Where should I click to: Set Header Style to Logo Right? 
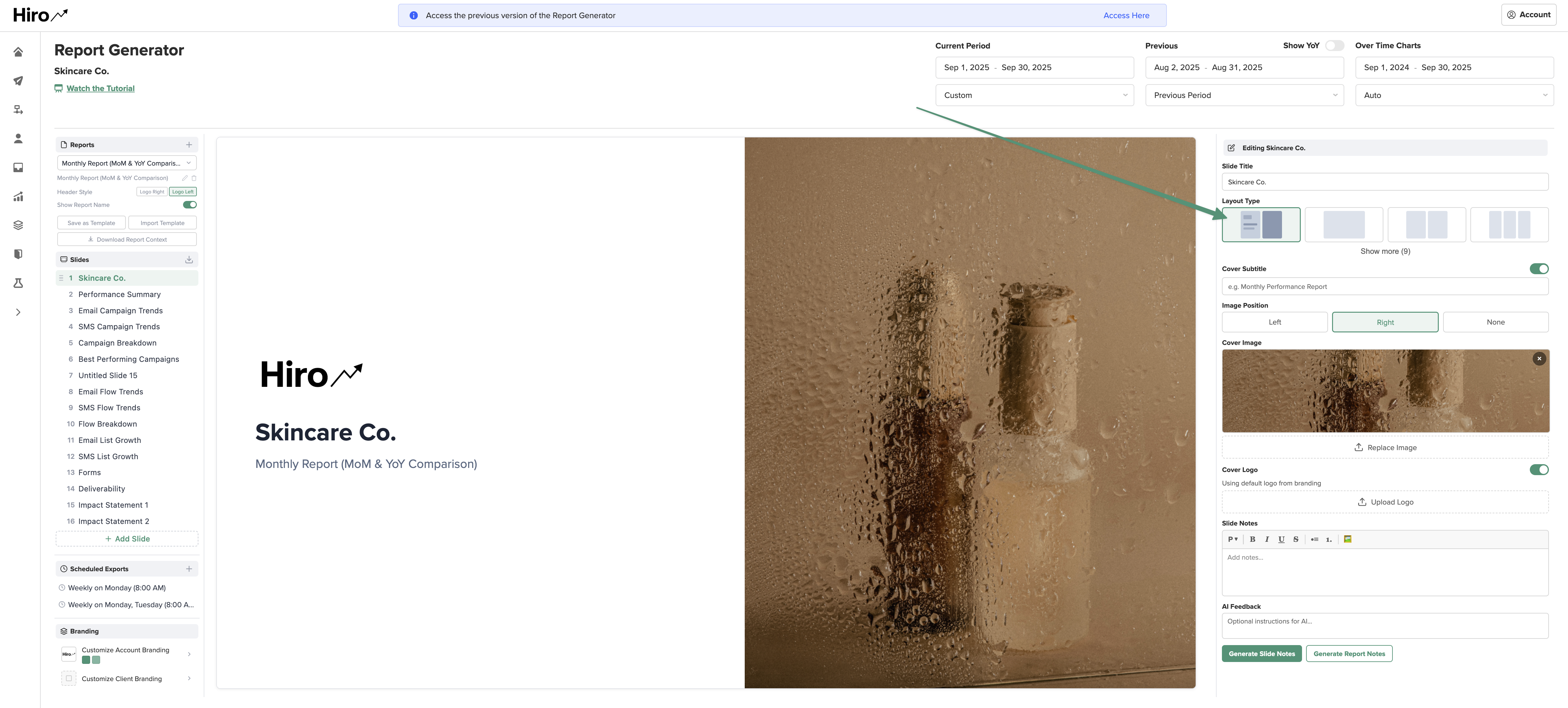(151, 192)
